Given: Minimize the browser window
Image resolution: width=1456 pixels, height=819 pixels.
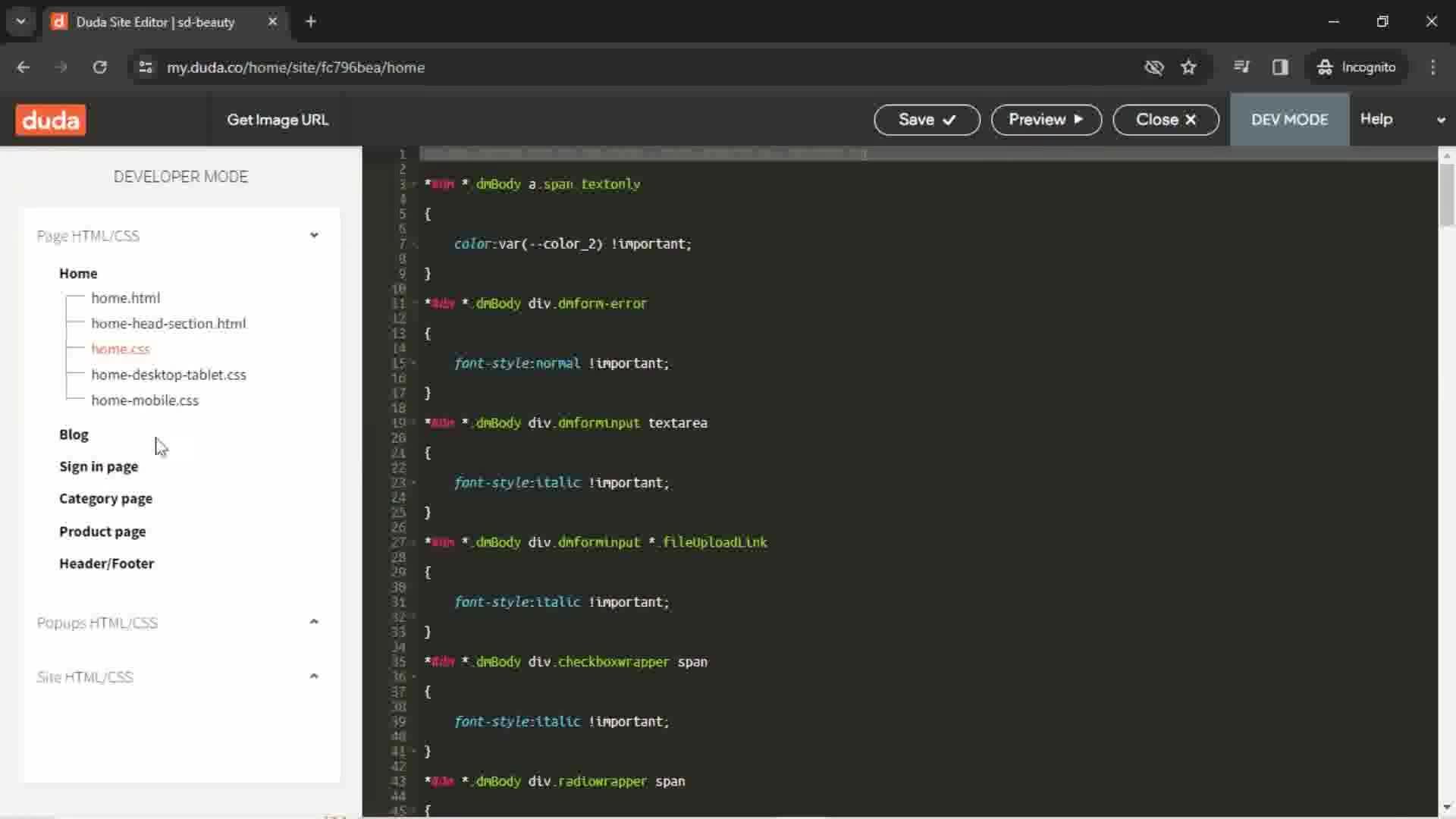Looking at the screenshot, I should click(x=1334, y=22).
